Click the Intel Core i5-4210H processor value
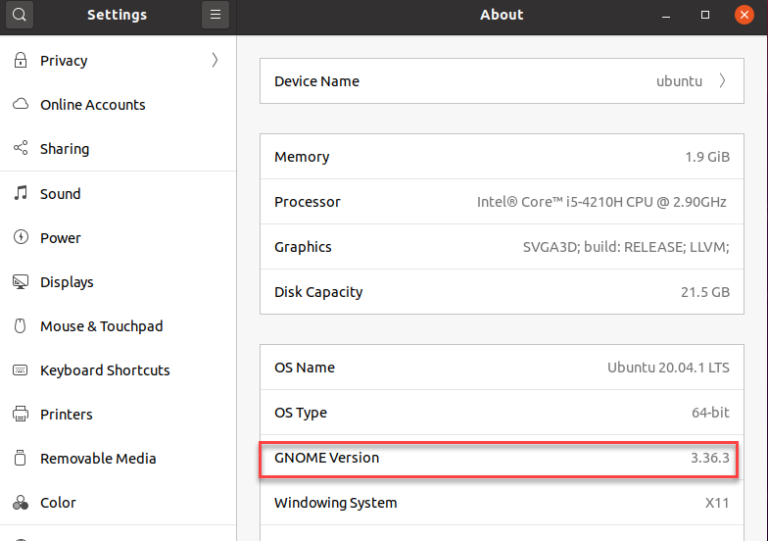This screenshot has width=768, height=541. coord(602,202)
